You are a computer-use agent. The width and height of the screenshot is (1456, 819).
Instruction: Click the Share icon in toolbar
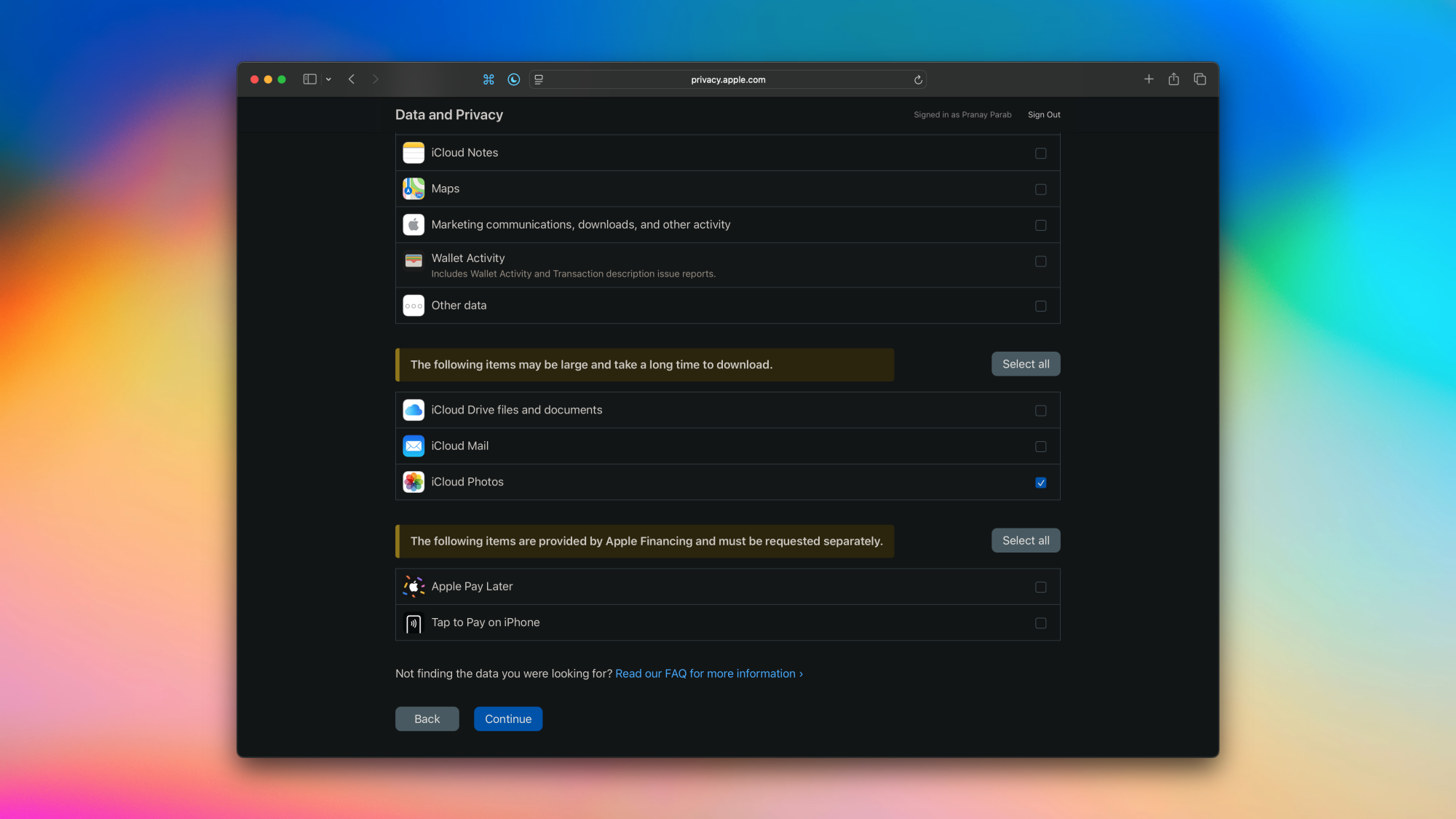coord(1174,79)
